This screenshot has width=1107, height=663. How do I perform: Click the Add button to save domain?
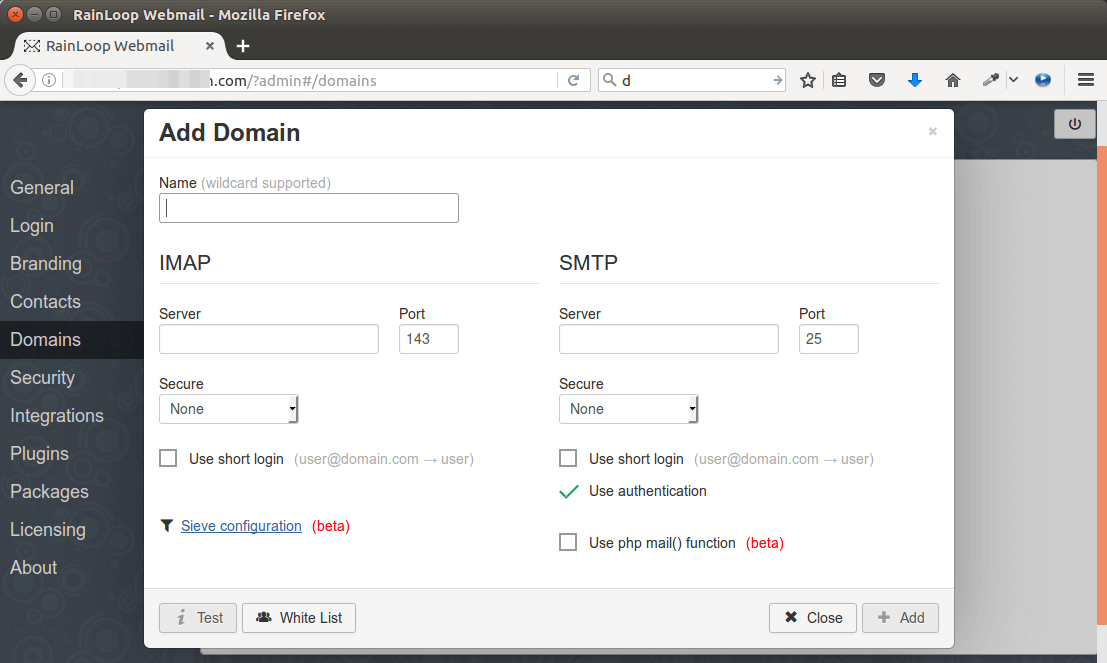click(900, 617)
